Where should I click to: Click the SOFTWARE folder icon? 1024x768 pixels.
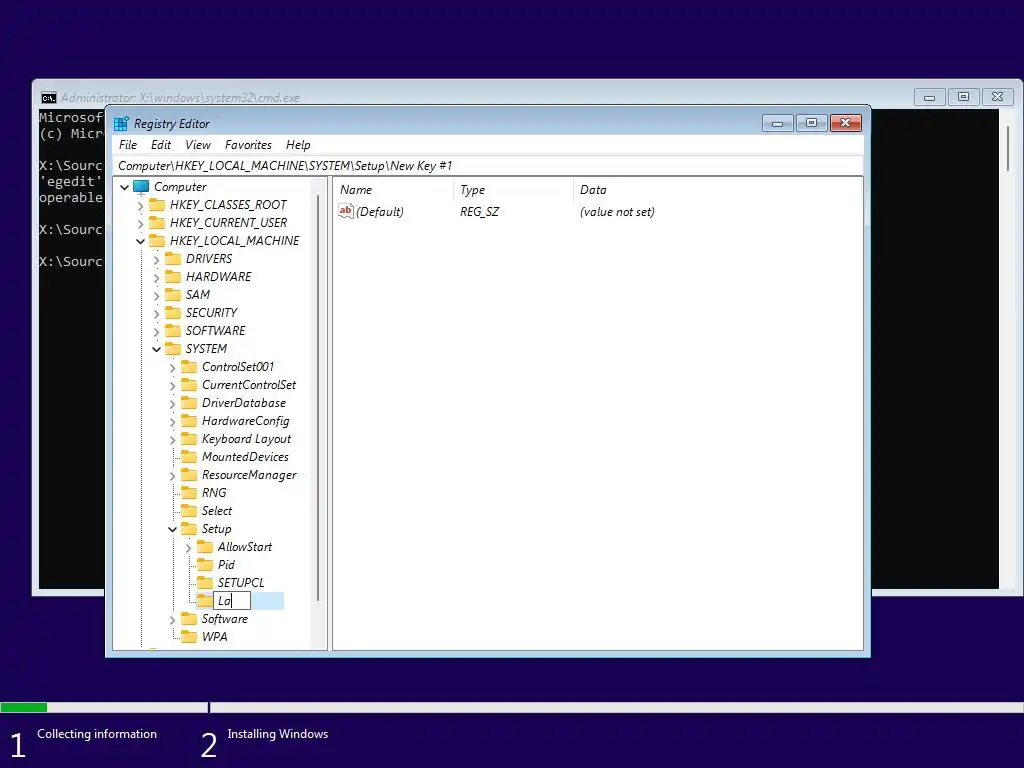(173, 330)
